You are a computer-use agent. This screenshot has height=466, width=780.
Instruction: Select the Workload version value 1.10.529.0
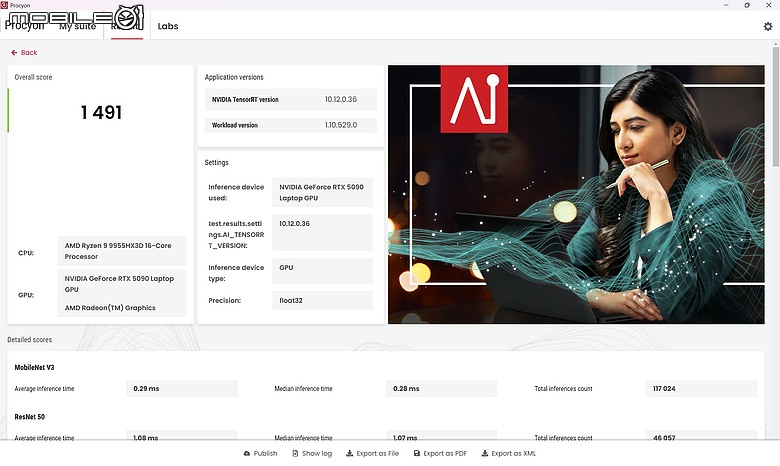341,125
